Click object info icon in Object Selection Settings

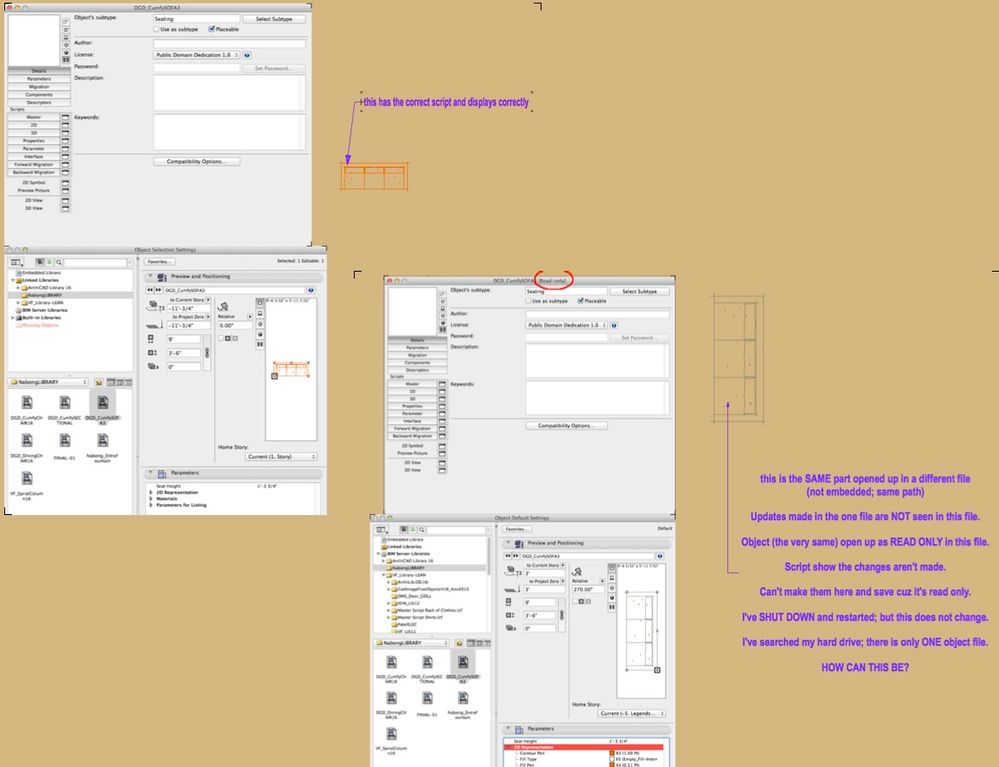point(311,290)
